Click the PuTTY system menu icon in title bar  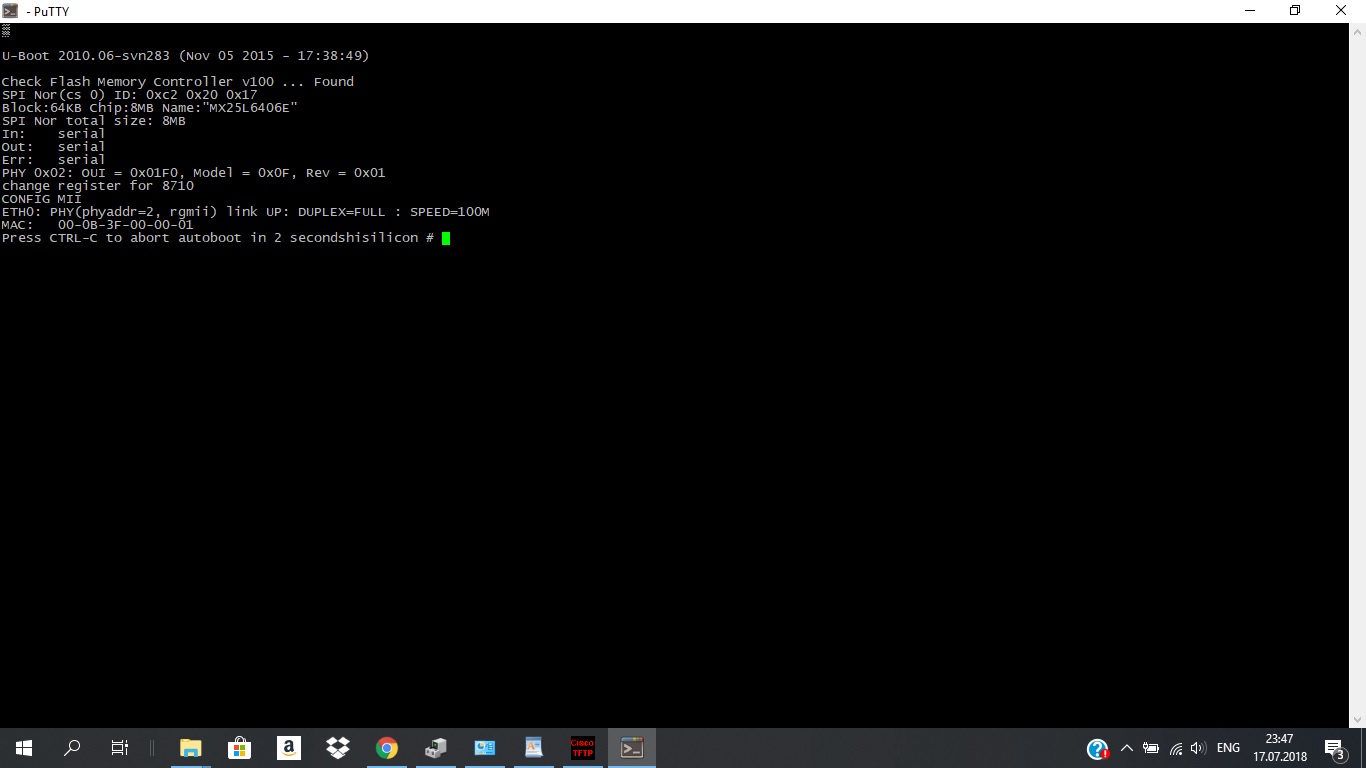[11, 11]
